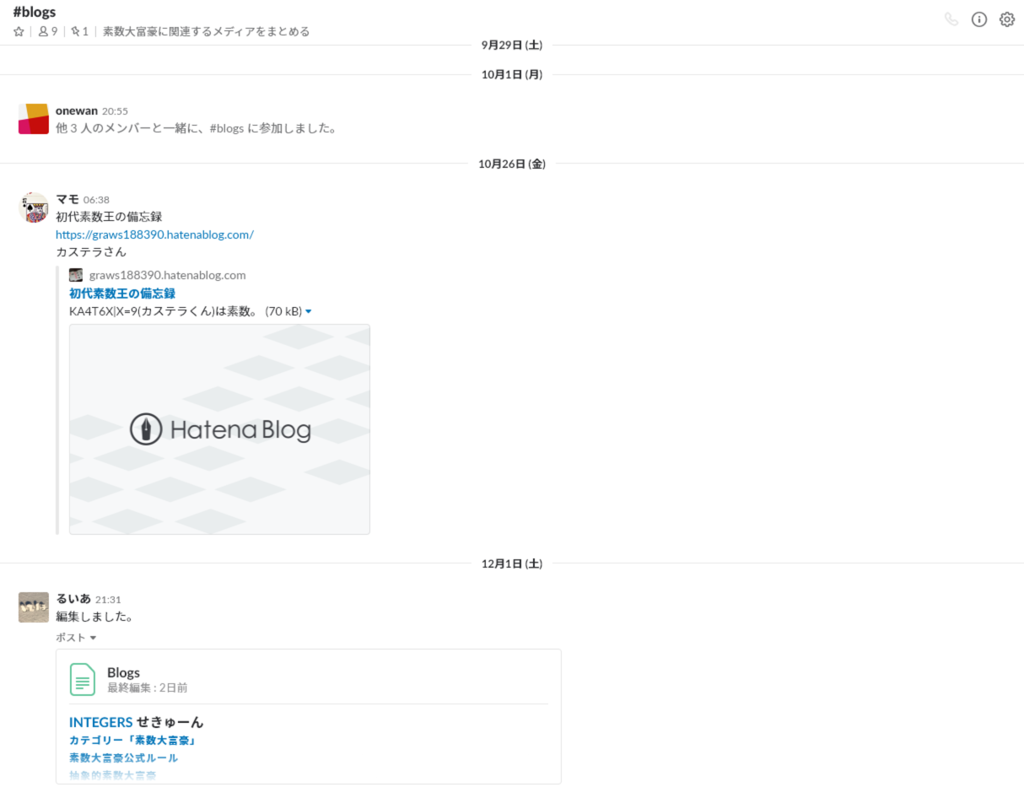
Task: Click the #blogs に参加しました join message
Action: click(x=197, y=128)
